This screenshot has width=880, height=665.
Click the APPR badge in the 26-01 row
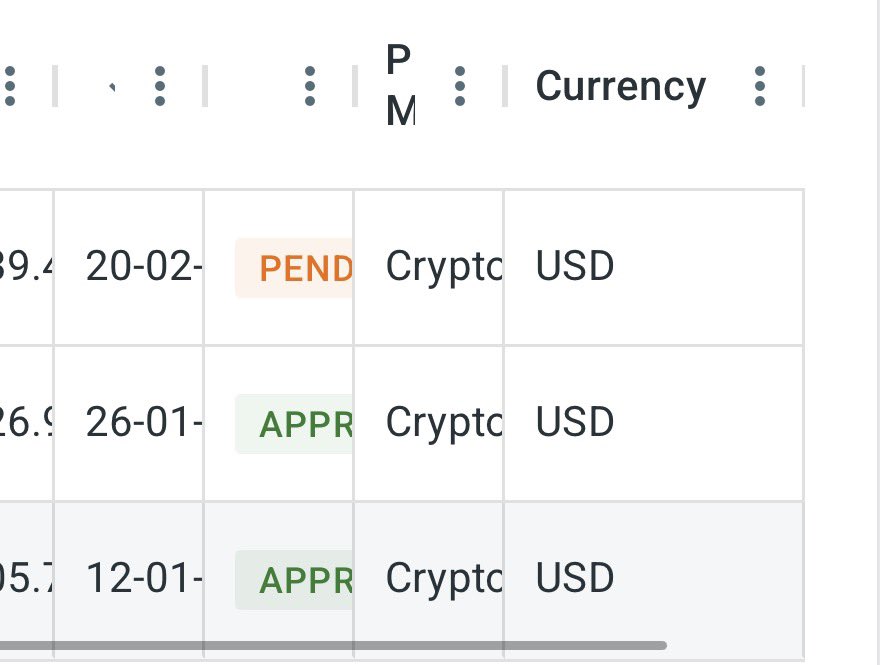(295, 424)
